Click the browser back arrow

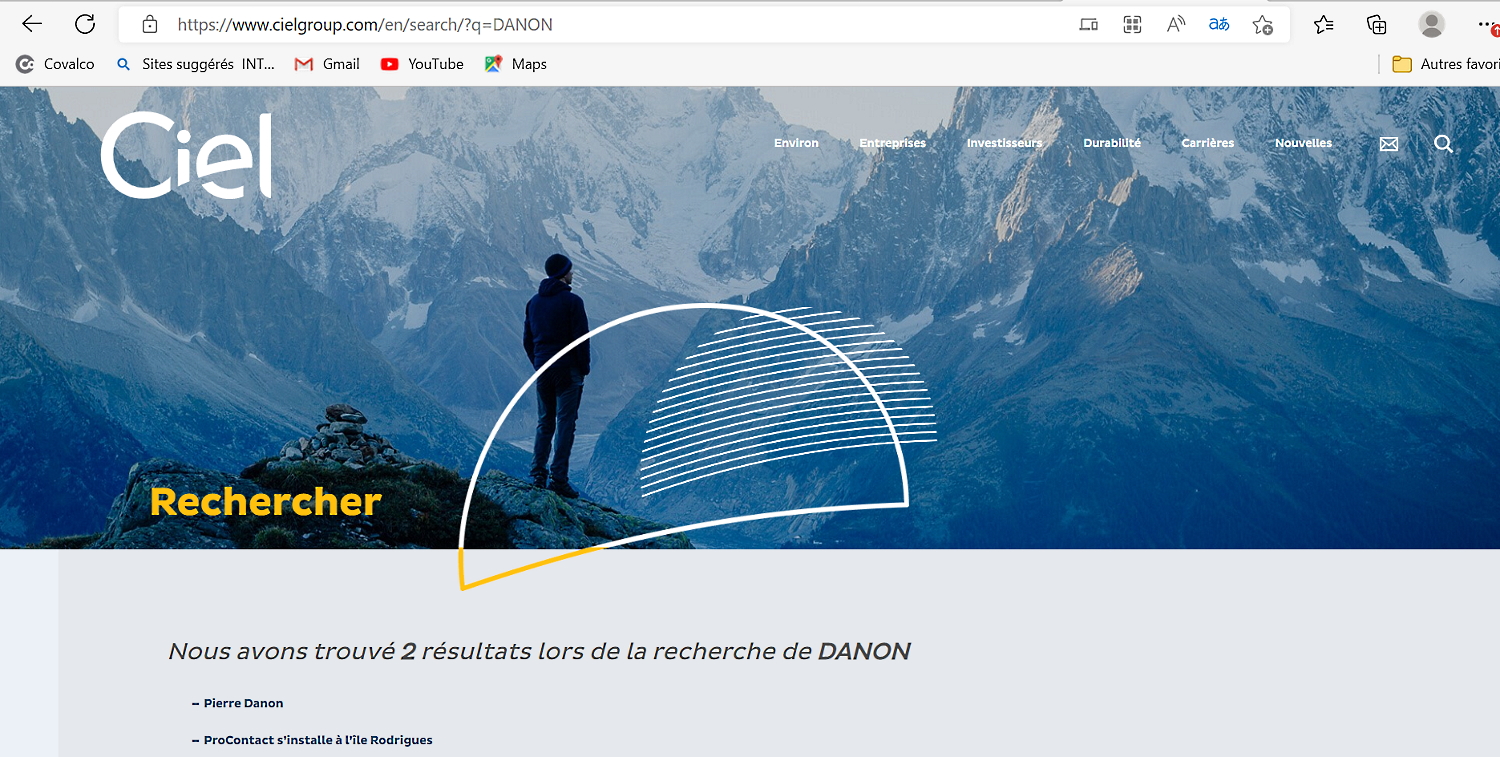click(x=32, y=24)
